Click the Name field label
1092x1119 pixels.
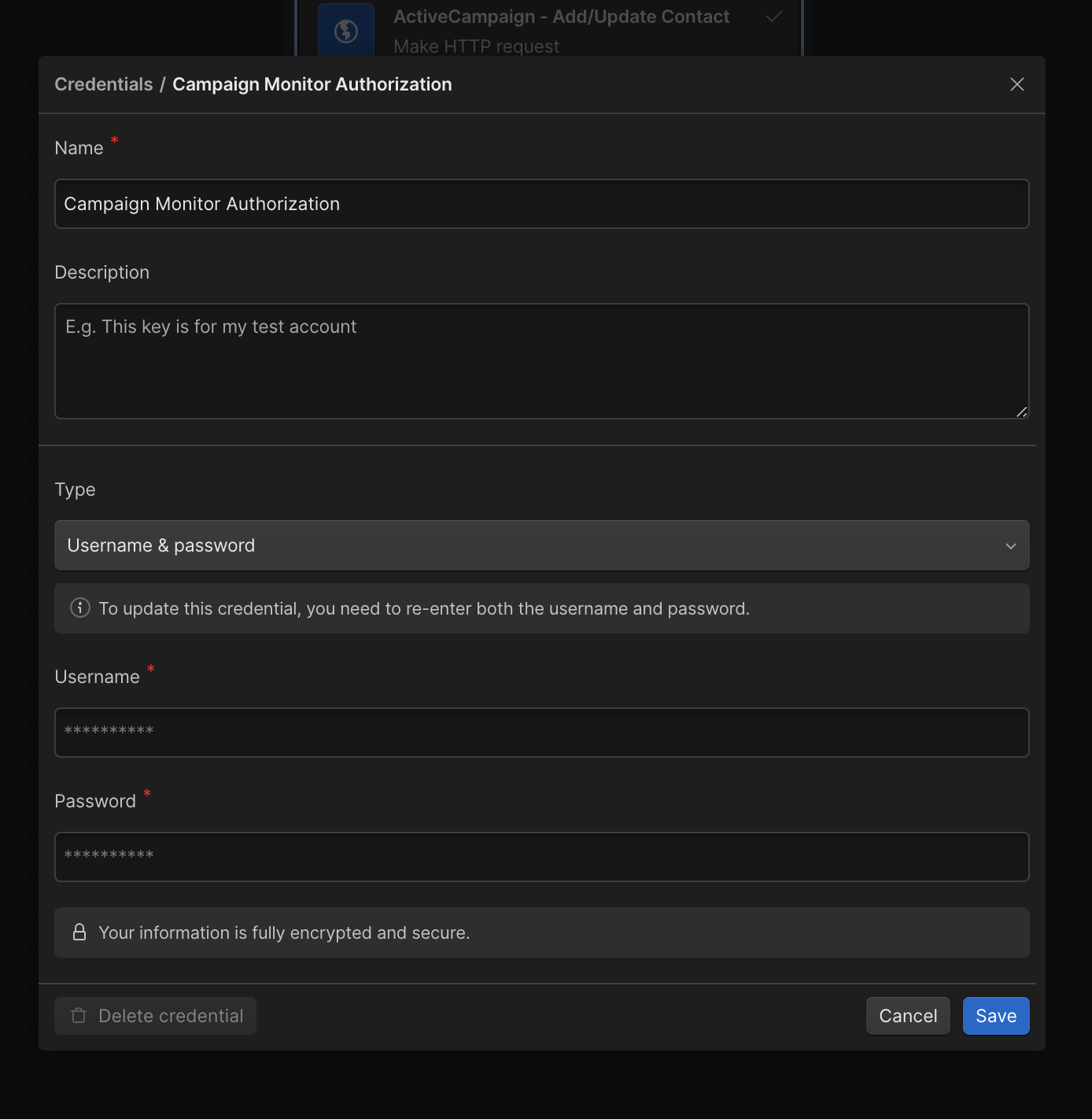[x=79, y=148]
